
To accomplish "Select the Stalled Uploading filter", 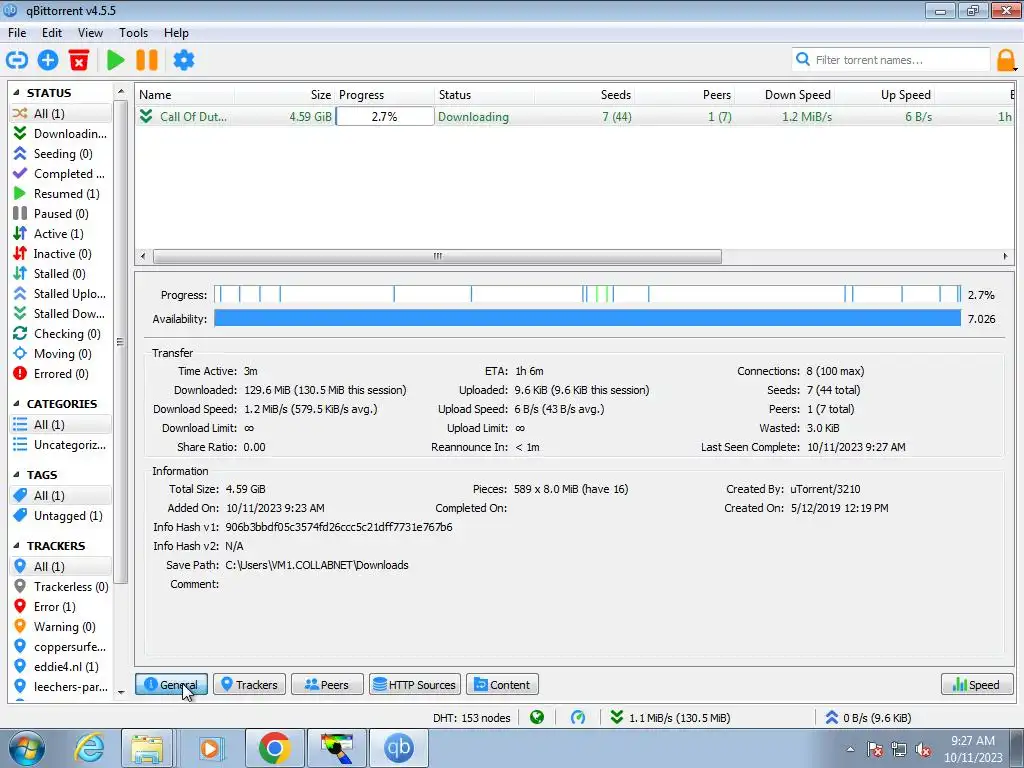I will 61,294.
